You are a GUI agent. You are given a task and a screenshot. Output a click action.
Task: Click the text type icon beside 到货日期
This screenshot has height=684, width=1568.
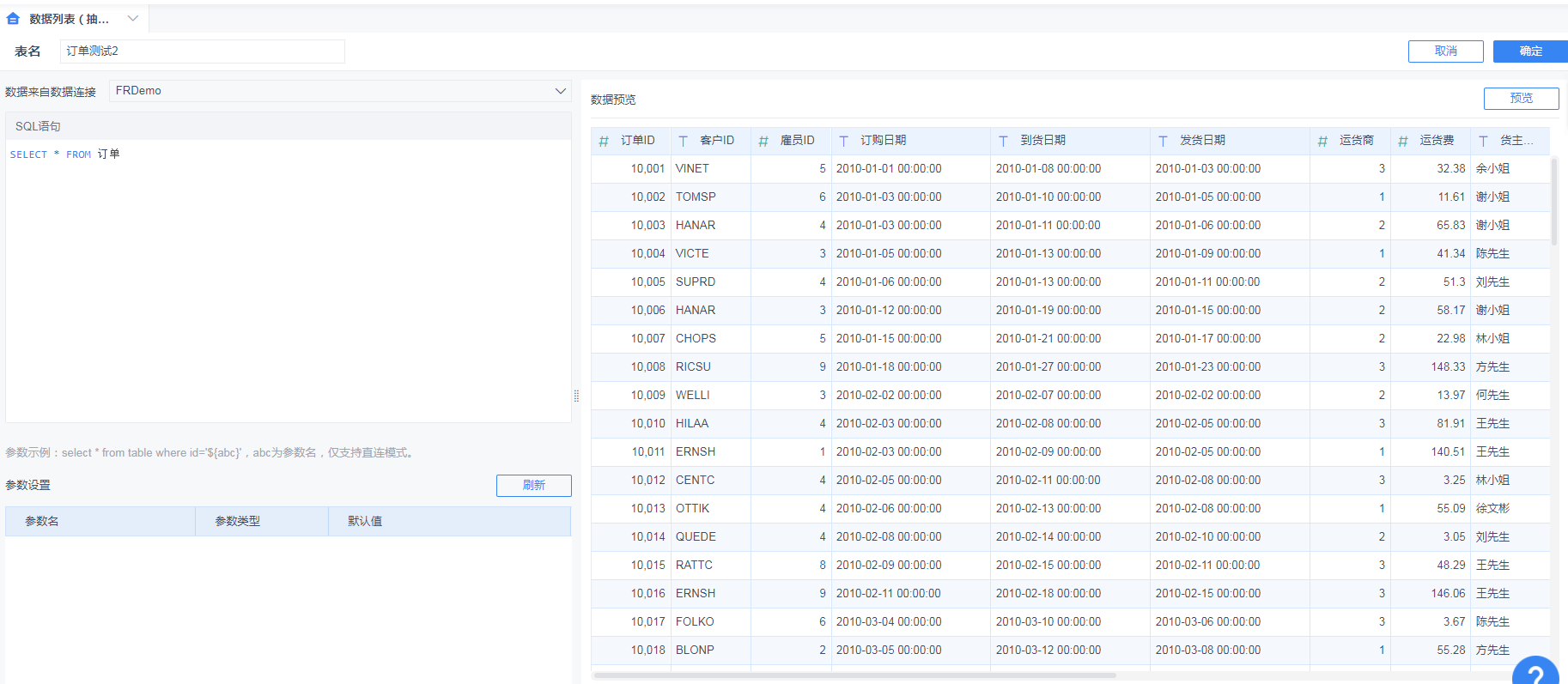tap(1003, 141)
